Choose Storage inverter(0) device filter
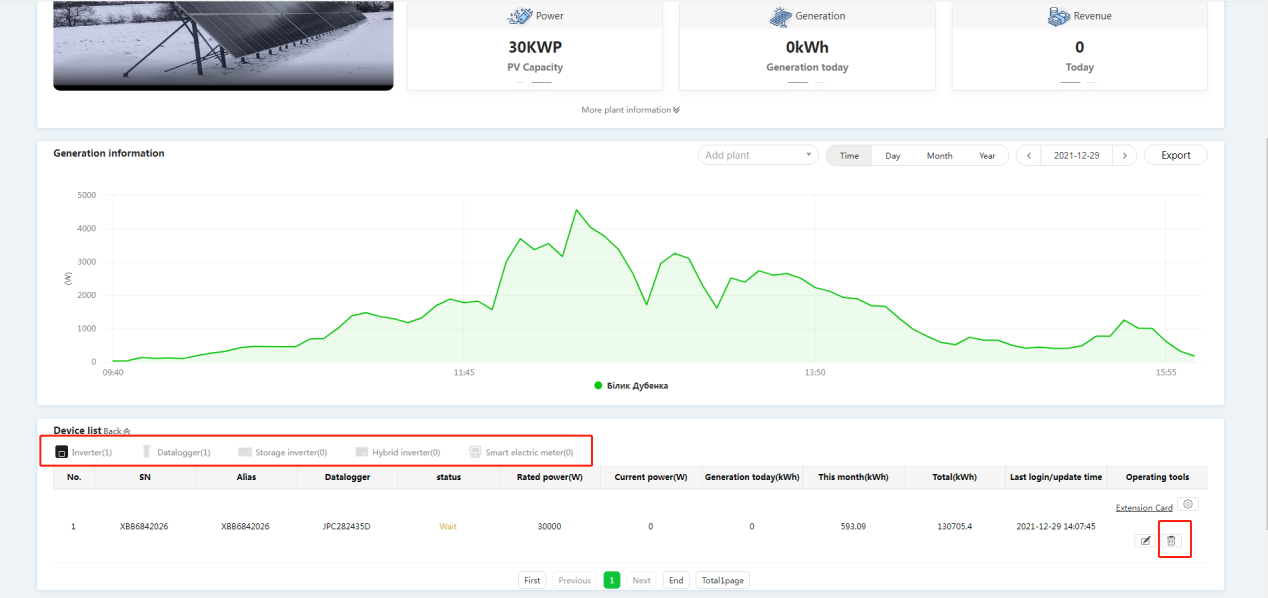1268x598 pixels. coord(283,452)
